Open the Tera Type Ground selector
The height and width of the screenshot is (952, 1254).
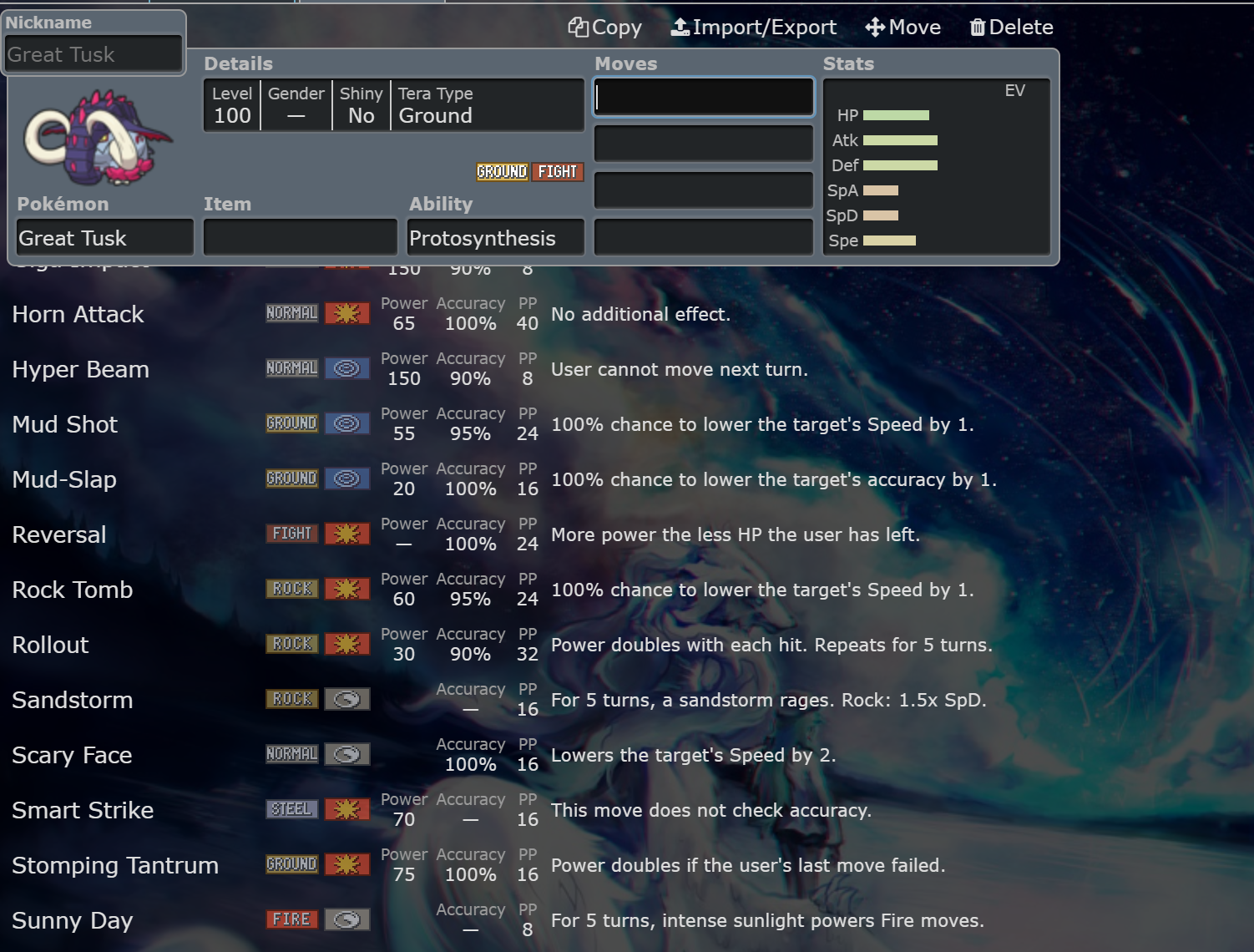pos(487,106)
